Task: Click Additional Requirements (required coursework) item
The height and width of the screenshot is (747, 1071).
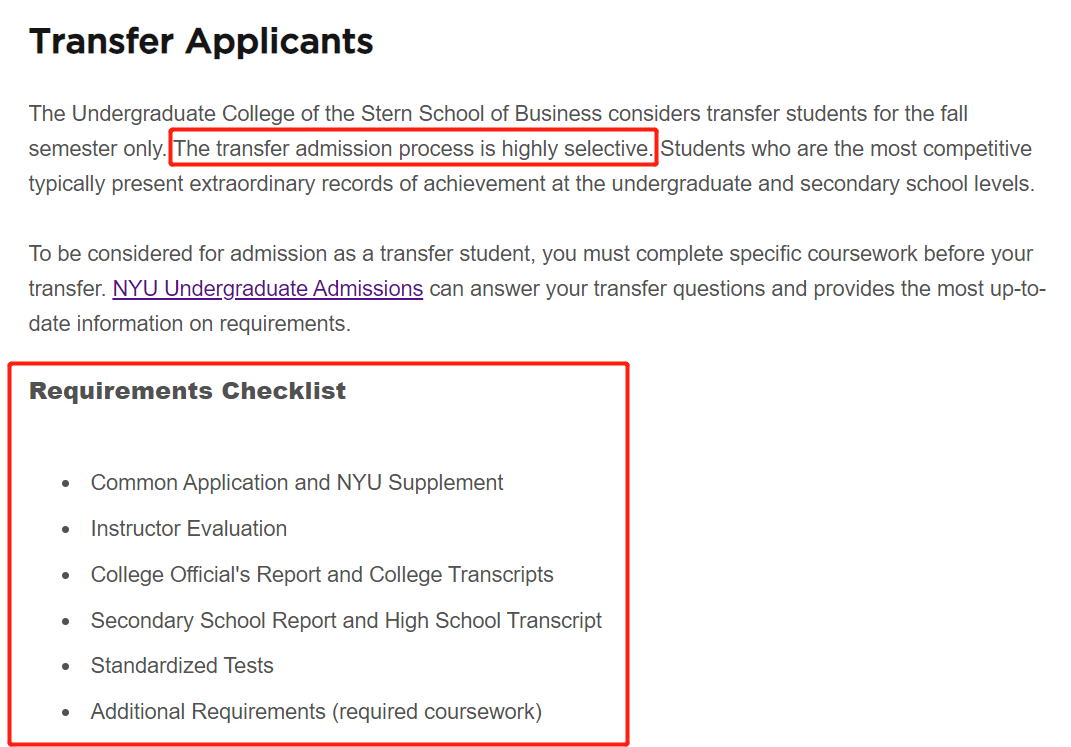Action: pos(316,712)
